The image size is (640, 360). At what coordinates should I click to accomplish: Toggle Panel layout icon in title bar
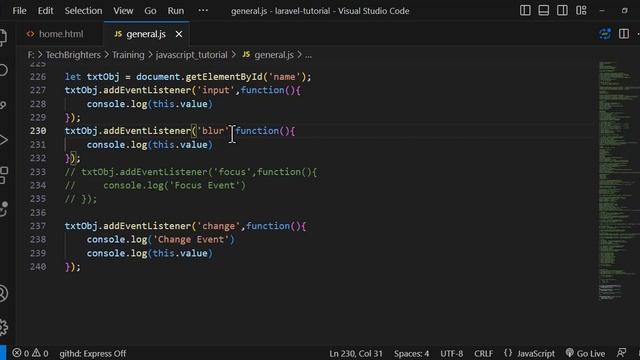click(x=544, y=11)
